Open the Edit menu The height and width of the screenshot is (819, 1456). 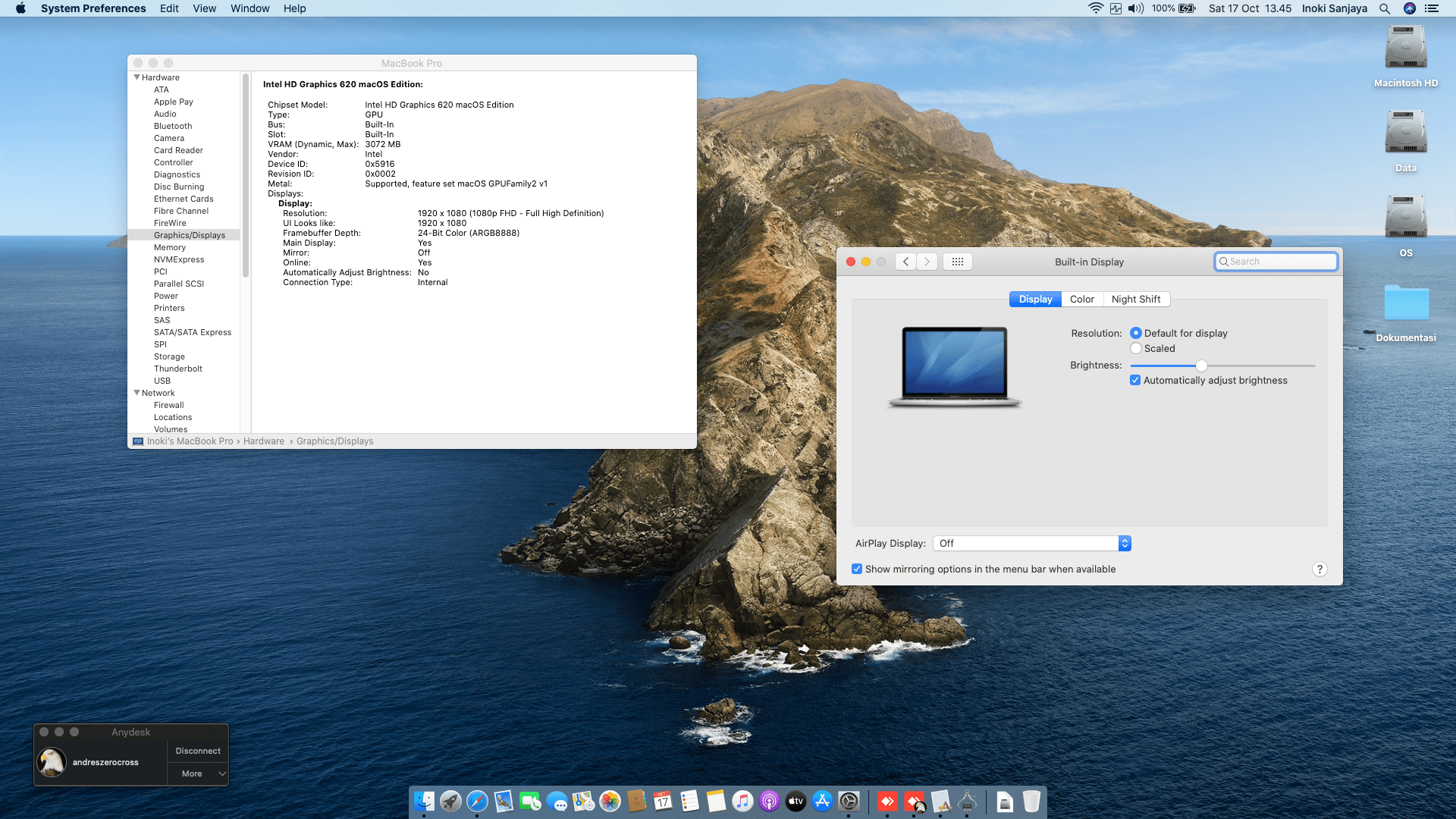[169, 8]
